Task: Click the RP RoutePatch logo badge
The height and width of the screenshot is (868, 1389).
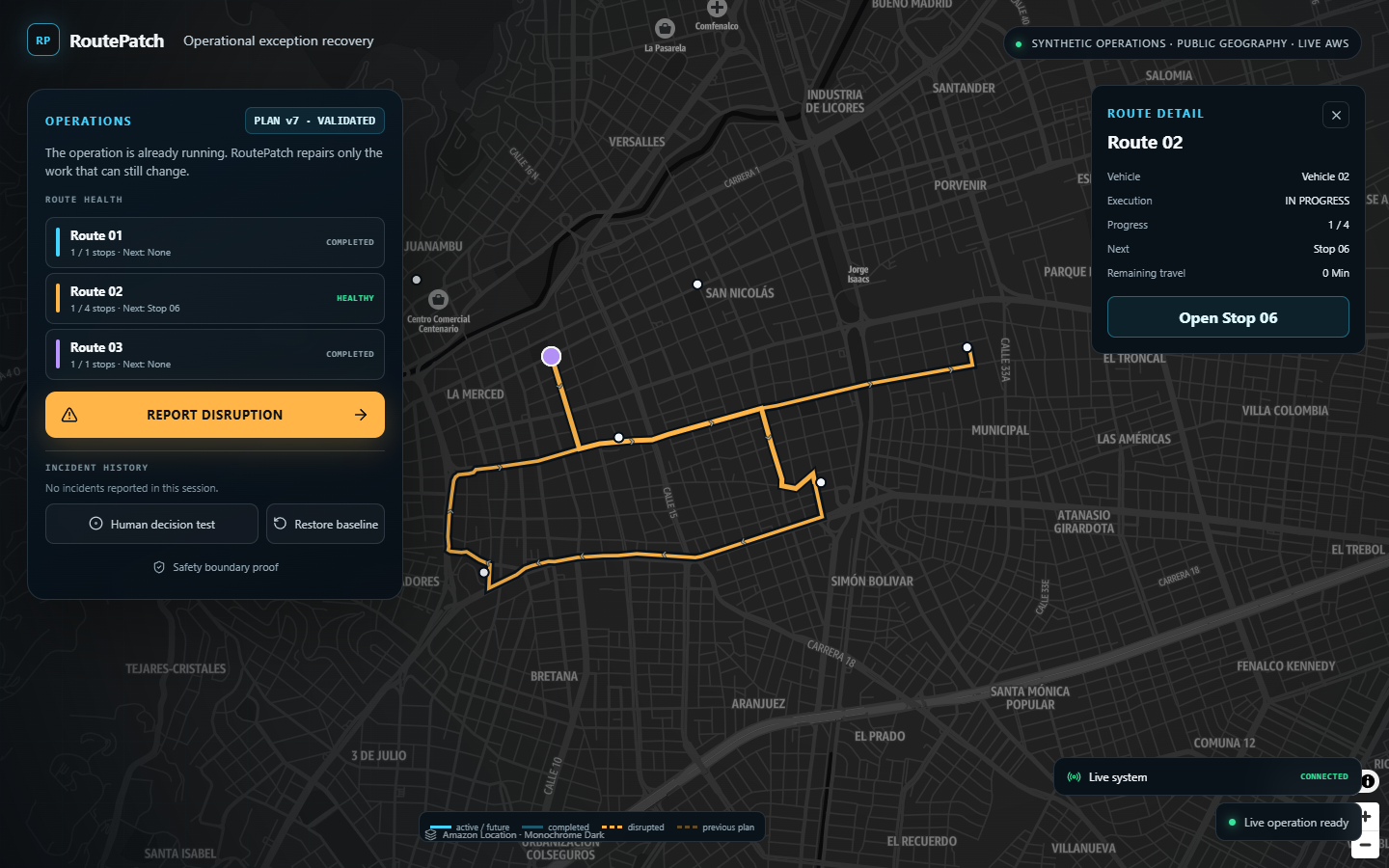Action: [x=43, y=41]
